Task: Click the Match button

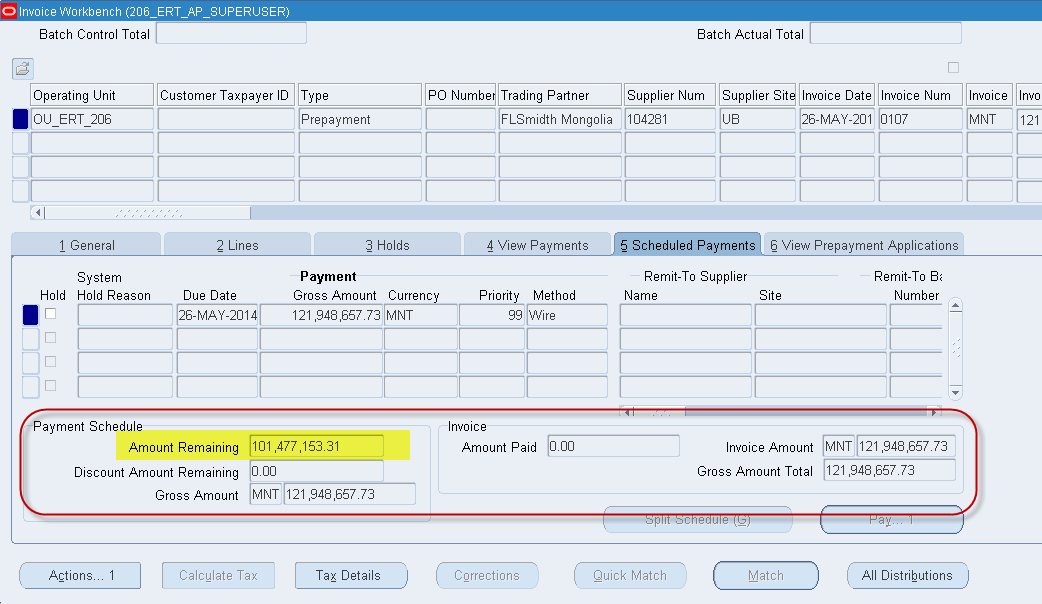Action: pos(765,575)
